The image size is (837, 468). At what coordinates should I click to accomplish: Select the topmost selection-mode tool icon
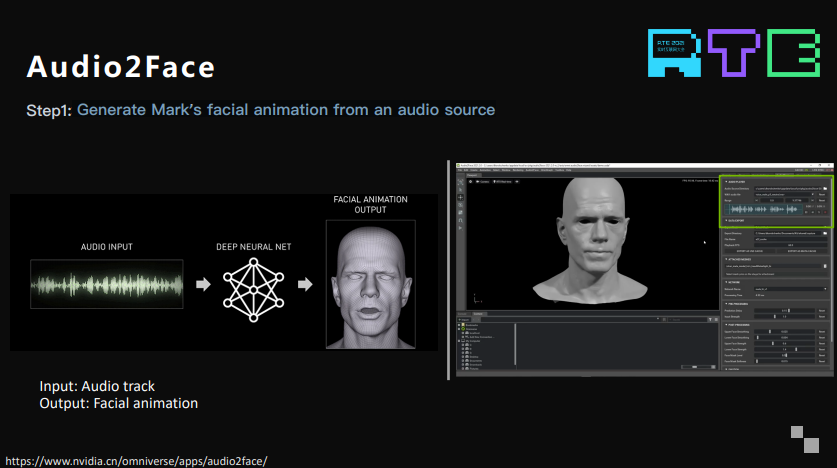coord(460,182)
